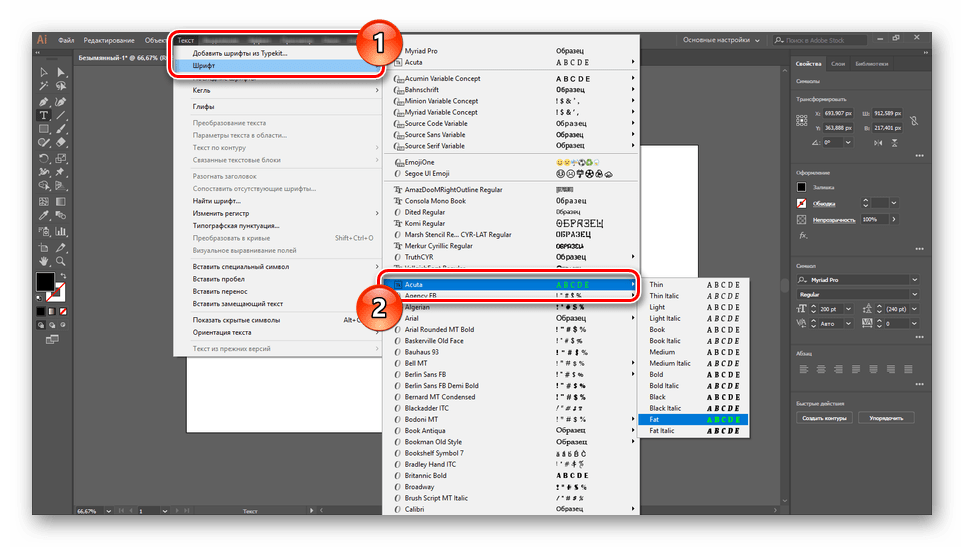Select the Shaper tool

tap(44, 143)
